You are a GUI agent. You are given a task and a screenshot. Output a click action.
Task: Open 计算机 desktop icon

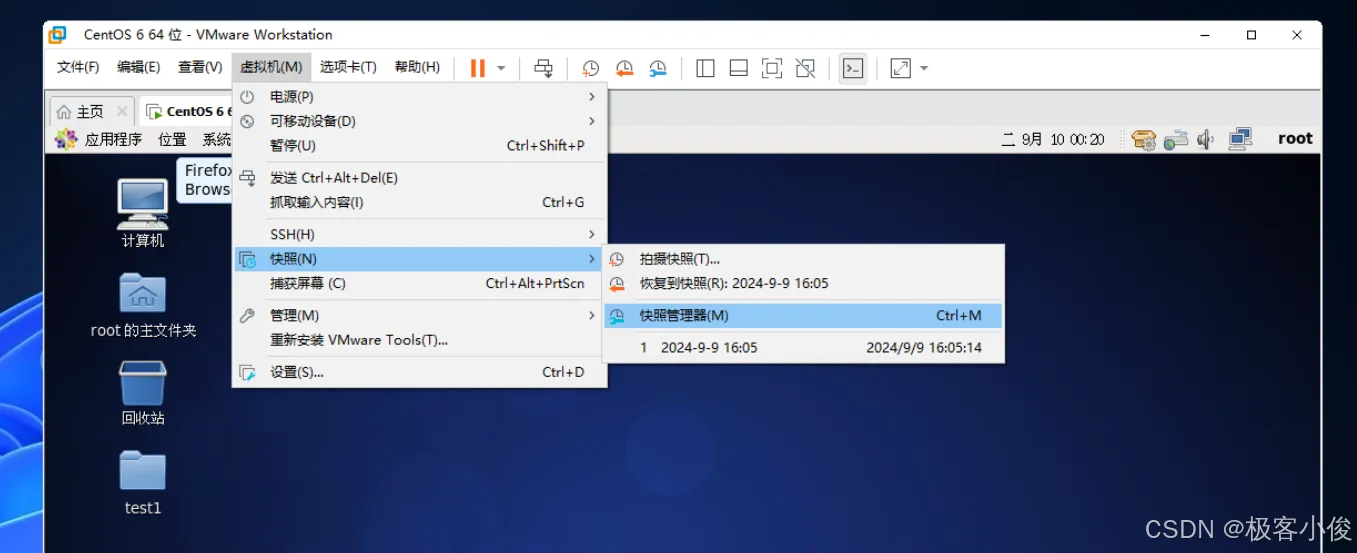coord(143,214)
